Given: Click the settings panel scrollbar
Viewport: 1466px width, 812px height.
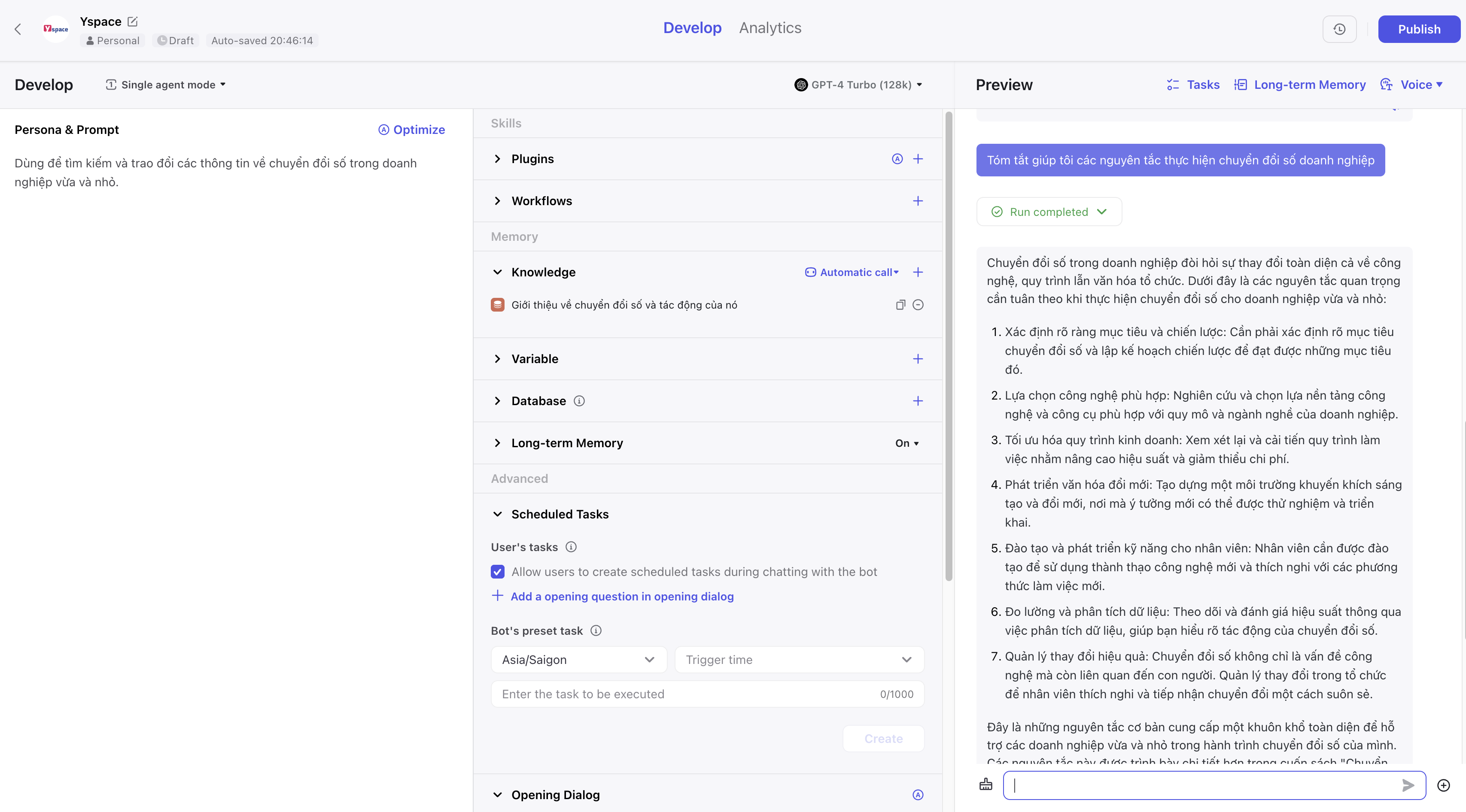Looking at the screenshot, I should 948,347.
